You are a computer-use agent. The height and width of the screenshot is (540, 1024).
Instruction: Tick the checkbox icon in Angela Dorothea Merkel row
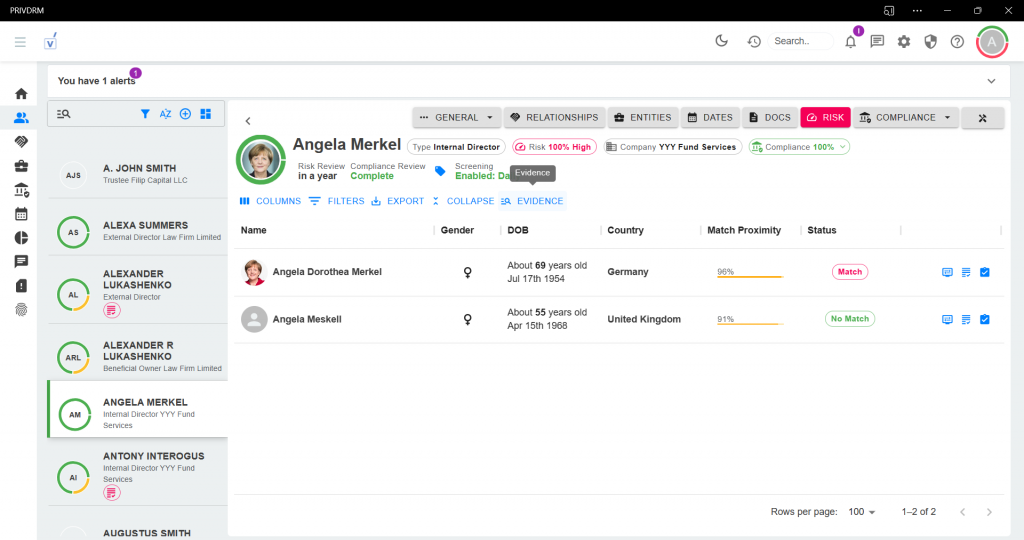[984, 272]
